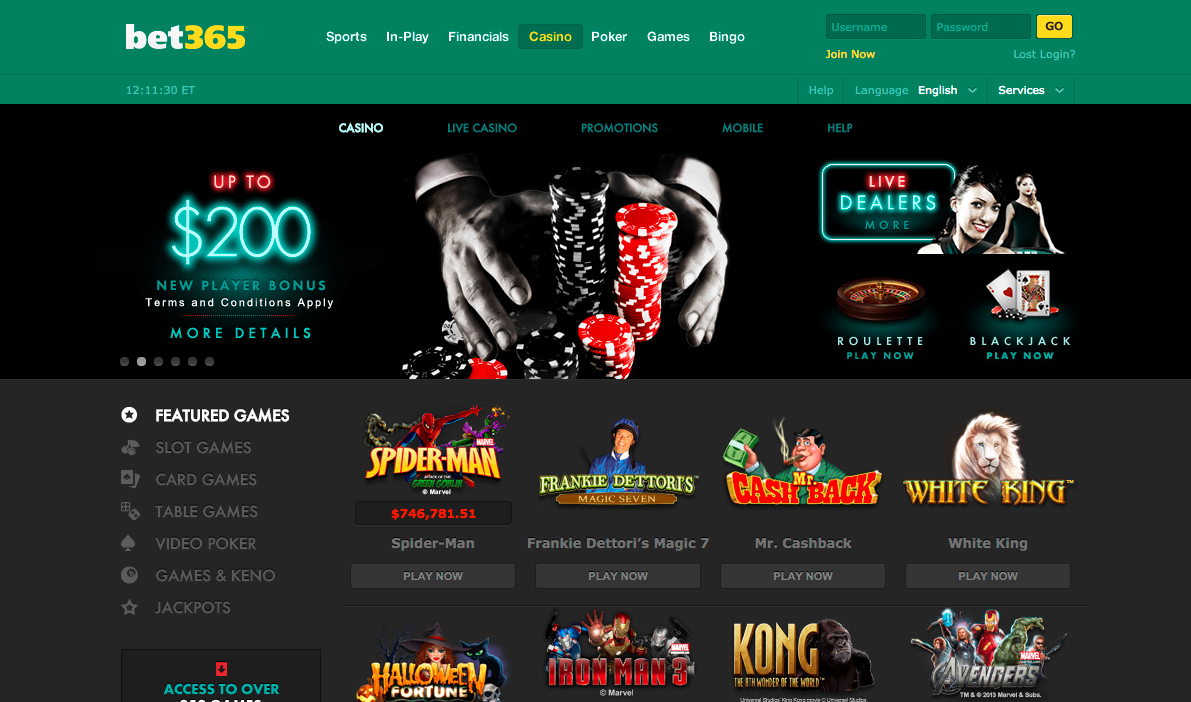The height and width of the screenshot is (702, 1191).
Task: Click the Username input field
Action: [876, 27]
